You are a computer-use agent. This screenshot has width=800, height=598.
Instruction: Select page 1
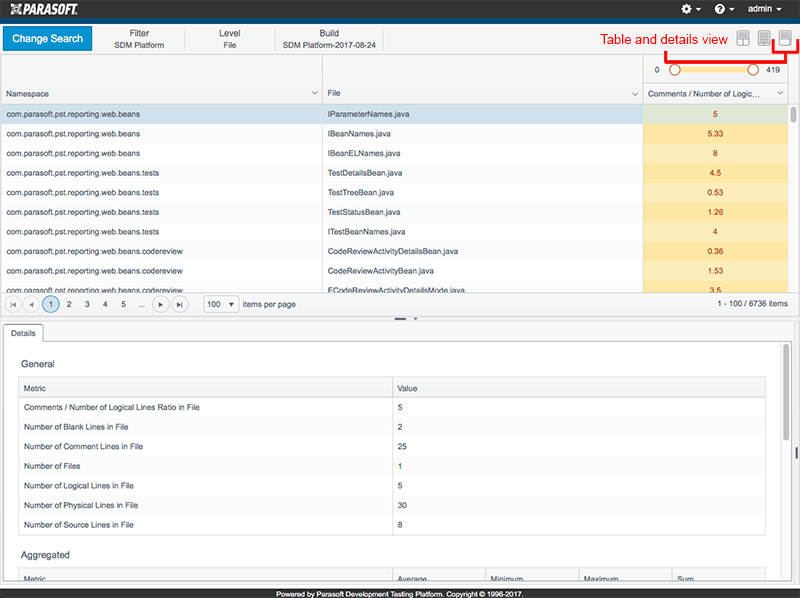(51, 305)
